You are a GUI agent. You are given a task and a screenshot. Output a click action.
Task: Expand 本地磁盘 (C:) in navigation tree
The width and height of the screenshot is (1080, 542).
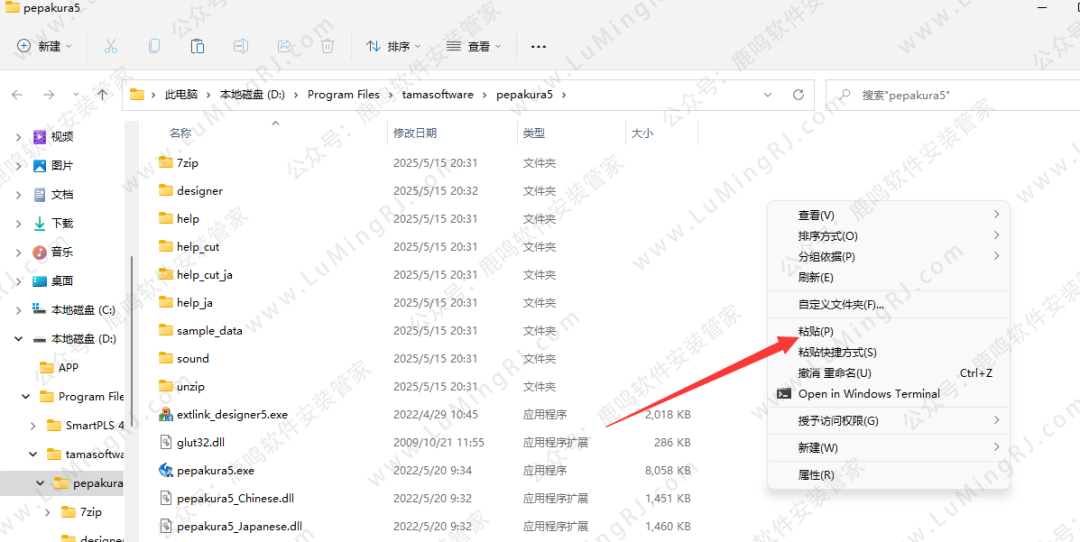18,310
